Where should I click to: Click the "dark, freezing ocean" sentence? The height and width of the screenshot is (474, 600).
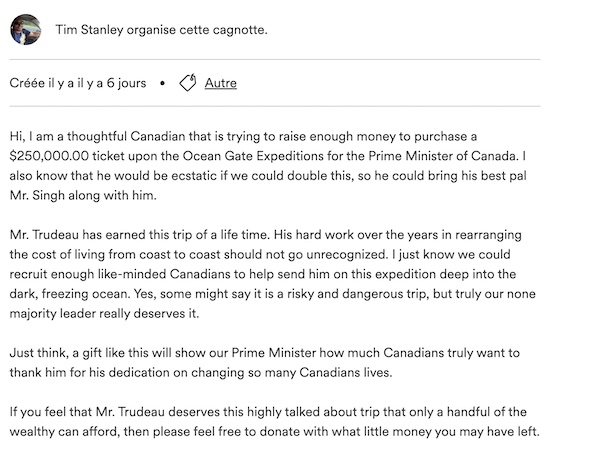(70, 294)
